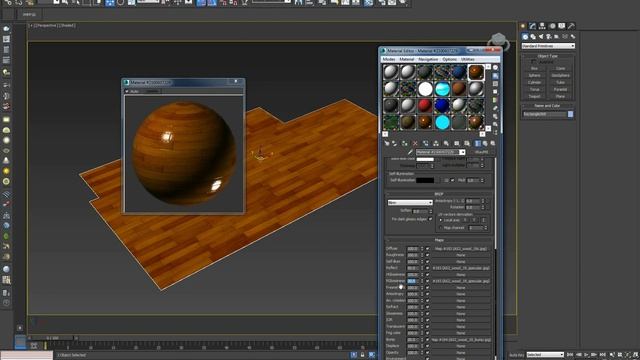
Task: Open Modes menu in Material Editor
Action: (x=389, y=59)
